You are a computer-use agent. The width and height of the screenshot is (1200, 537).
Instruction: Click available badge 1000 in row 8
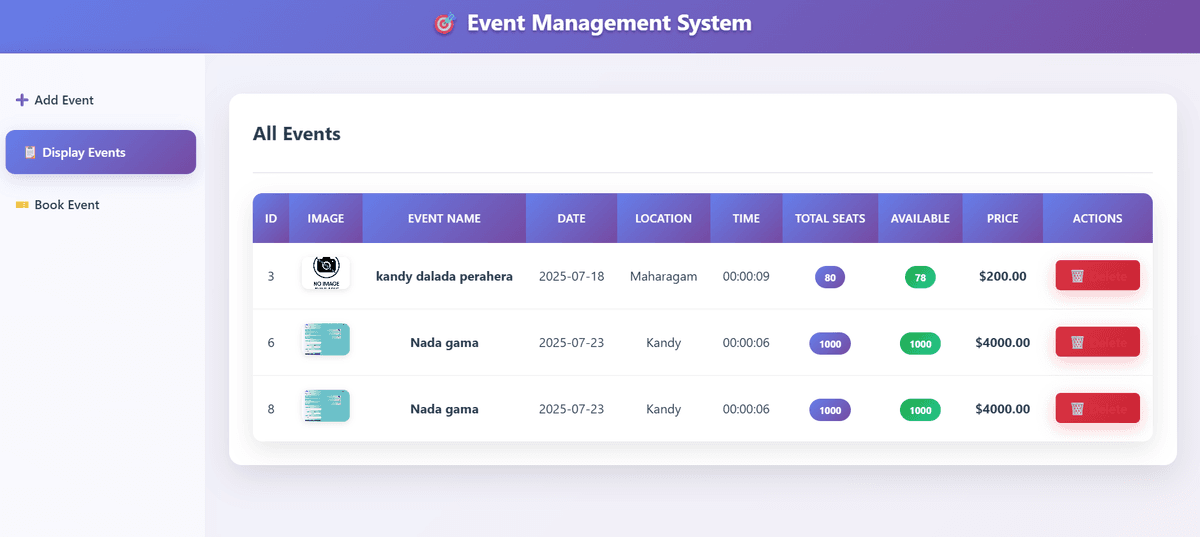click(920, 410)
